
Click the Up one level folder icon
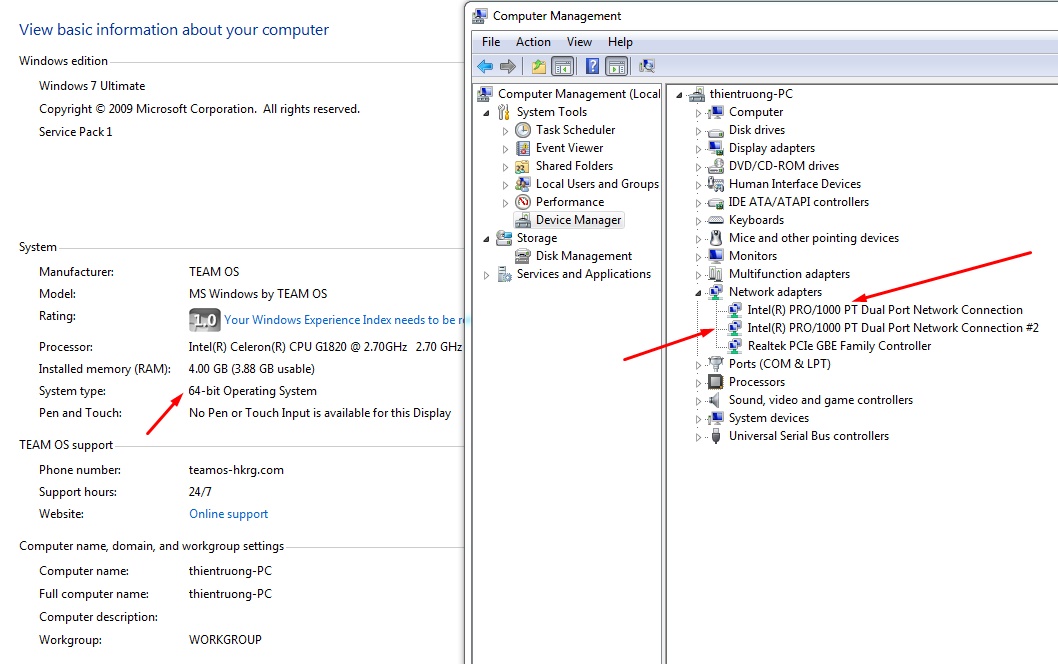538,66
